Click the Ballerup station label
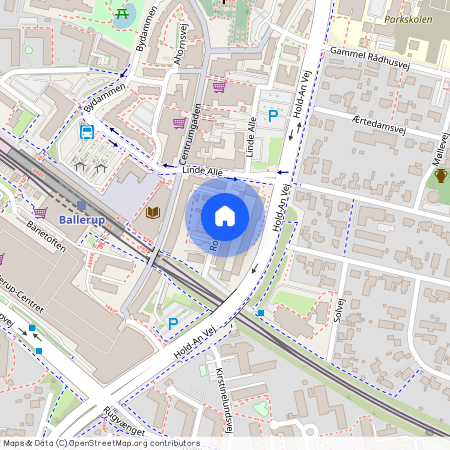 pos(82,220)
